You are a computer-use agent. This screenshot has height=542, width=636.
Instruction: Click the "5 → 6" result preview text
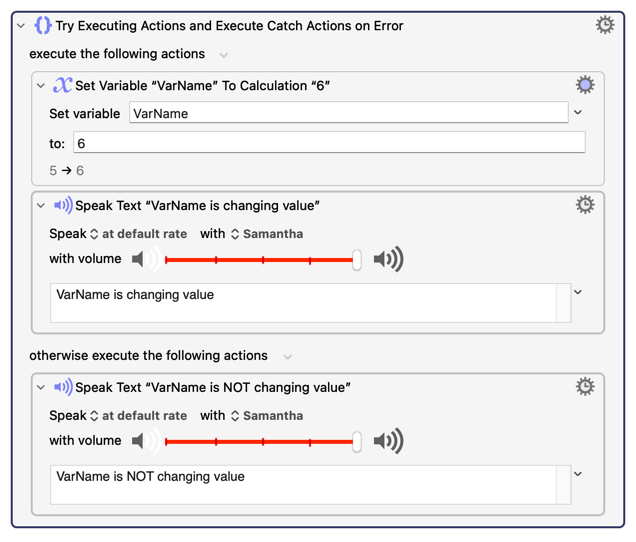tap(67, 170)
